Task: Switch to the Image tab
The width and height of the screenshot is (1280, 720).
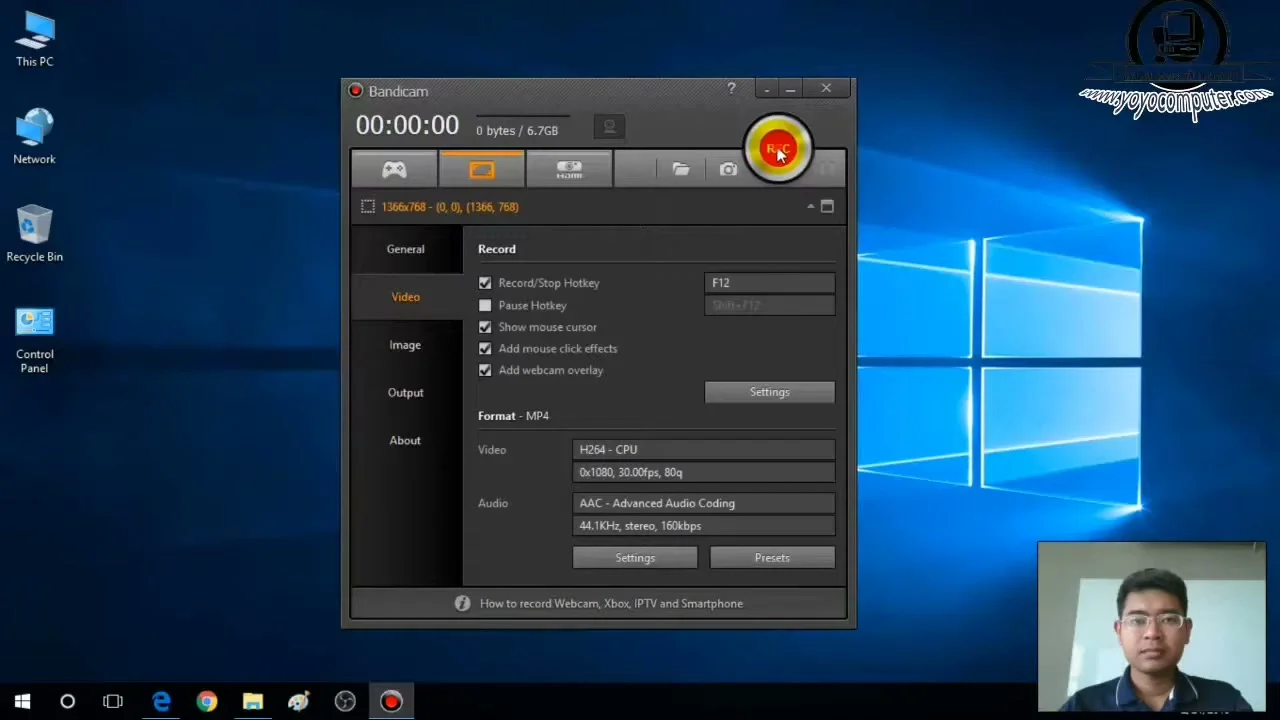Action: pyautogui.click(x=406, y=345)
